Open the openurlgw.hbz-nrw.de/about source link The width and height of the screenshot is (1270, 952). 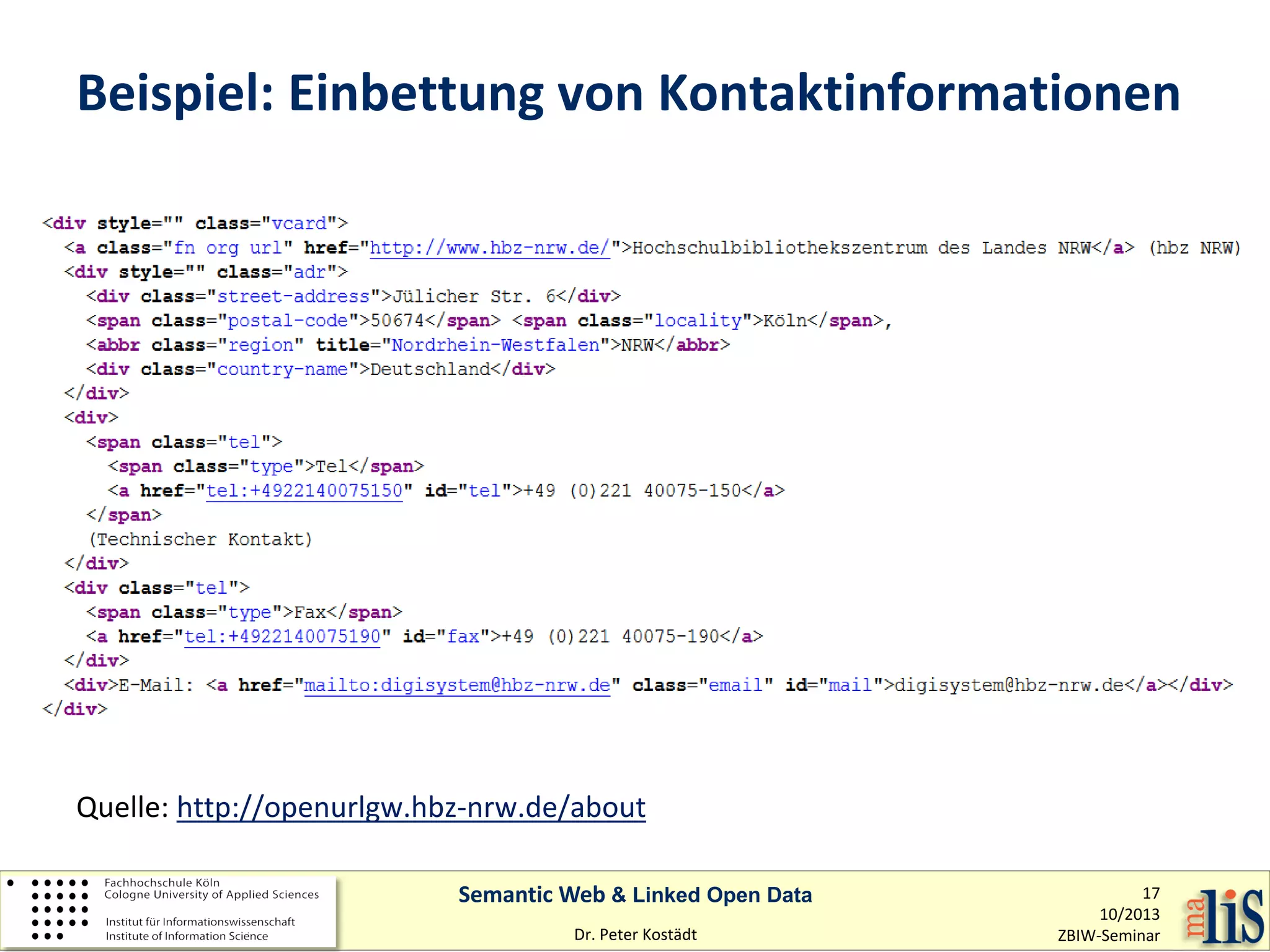(x=411, y=808)
